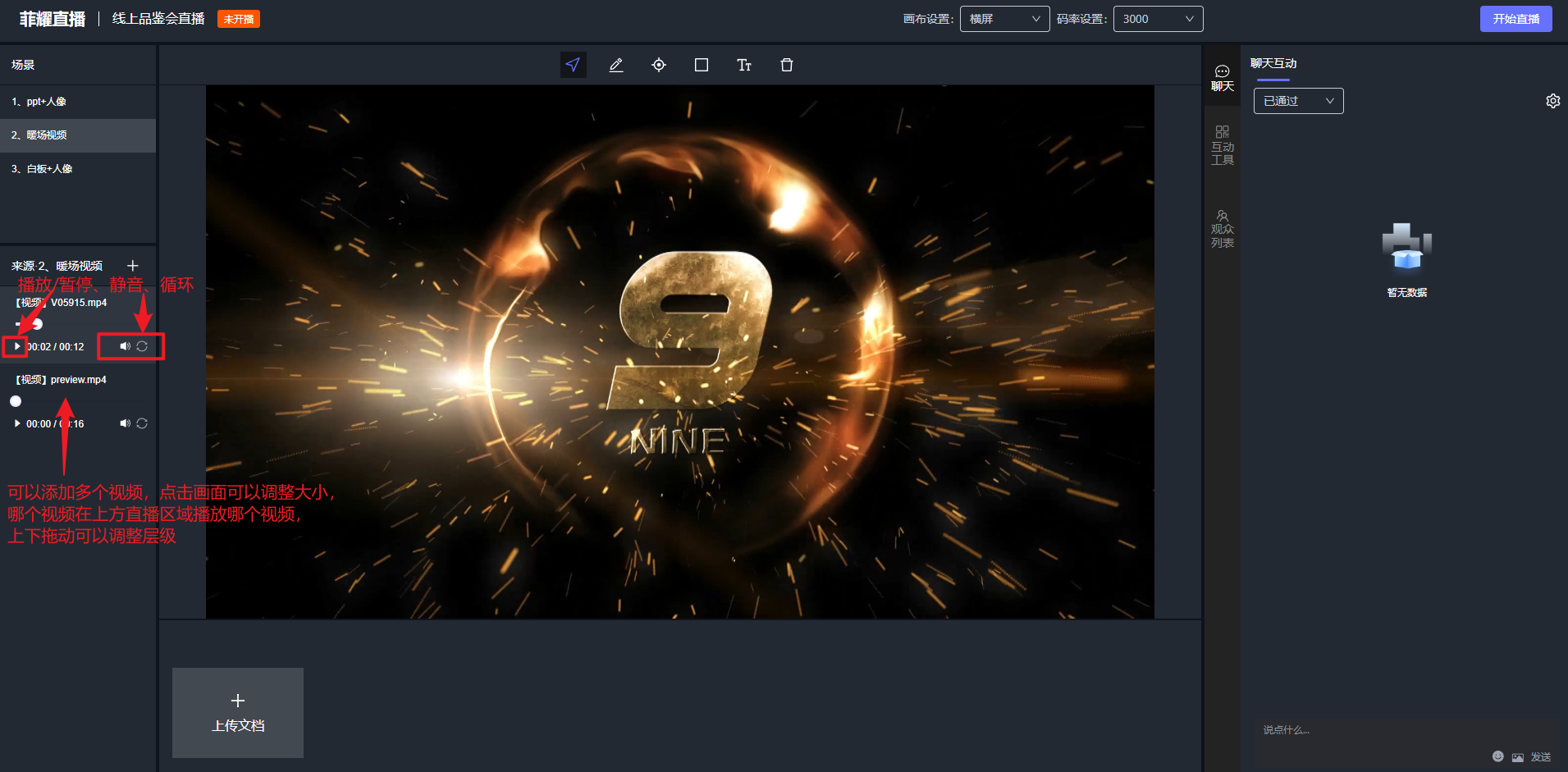This screenshot has width=1568, height=772.
Task: Open the 已通过 chat filter dropdown
Action: coord(1298,101)
